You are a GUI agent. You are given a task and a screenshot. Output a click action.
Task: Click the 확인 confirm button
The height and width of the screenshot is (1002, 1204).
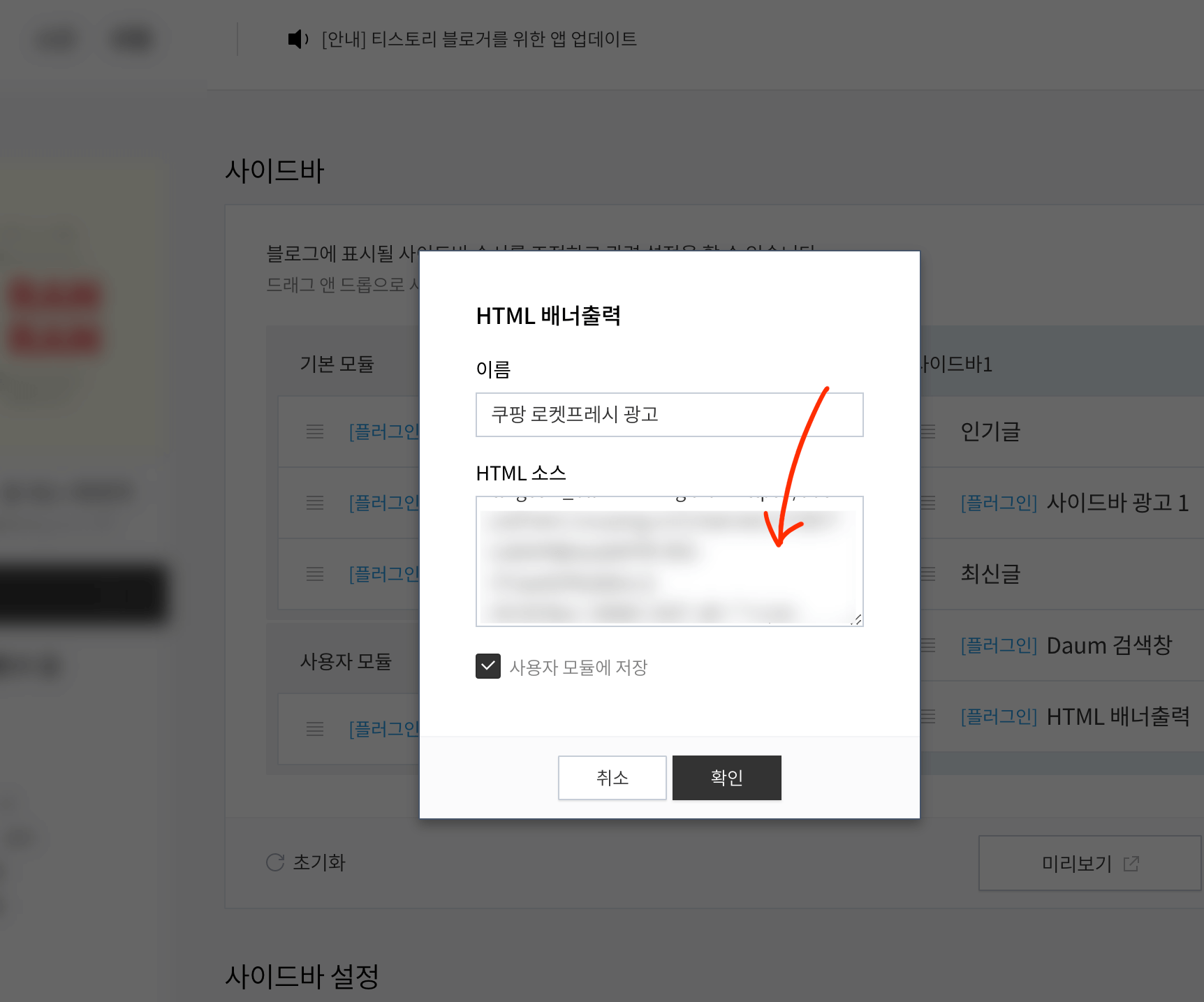click(726, 777)
